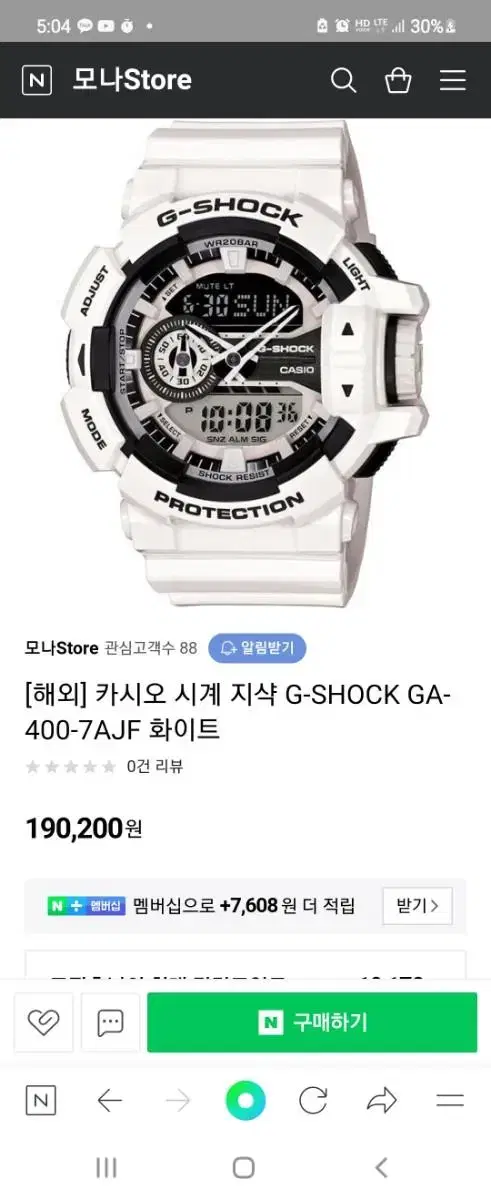Share the page using share arrow icon
This screenshot has width=491, height=1200.
[x=382, y=1102]
